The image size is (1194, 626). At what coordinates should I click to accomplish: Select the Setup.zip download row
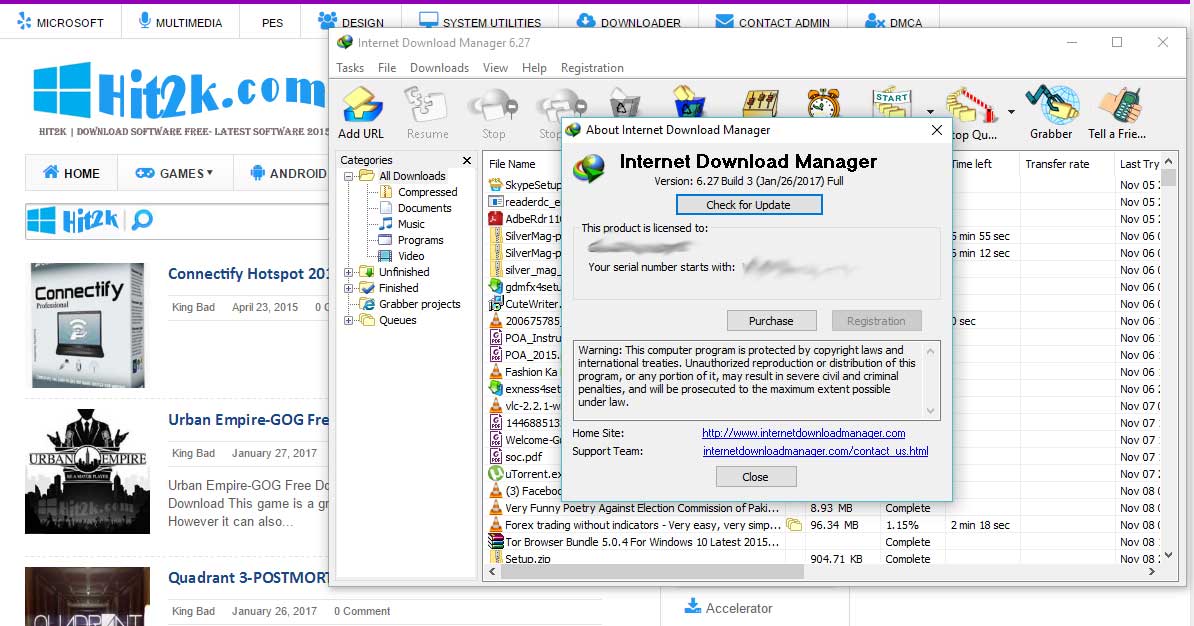tap(822, 558)
